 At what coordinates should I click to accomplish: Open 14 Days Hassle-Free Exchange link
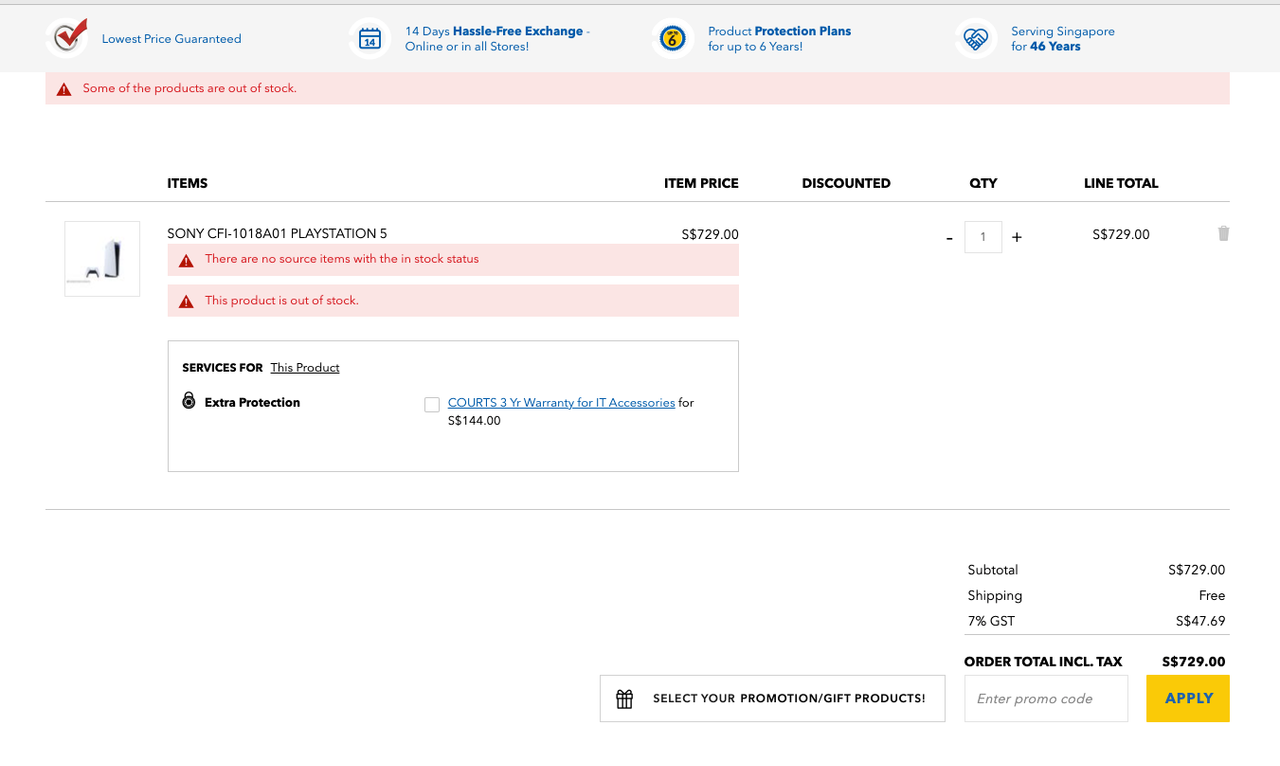(x=497, y=39)
